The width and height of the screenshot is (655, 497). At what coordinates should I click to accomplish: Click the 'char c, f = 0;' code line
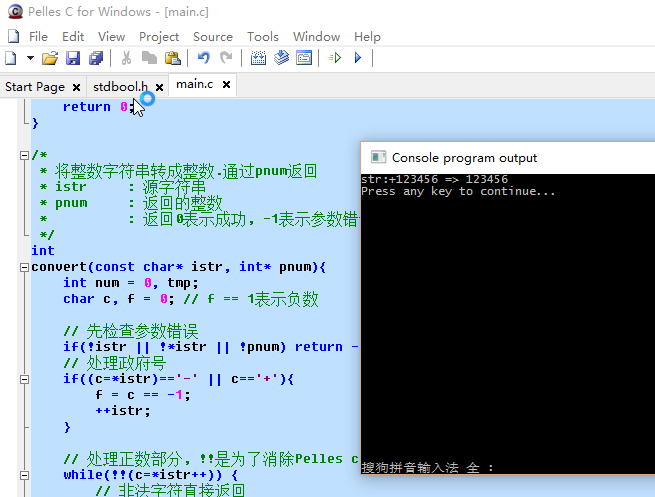pos(119,299)
